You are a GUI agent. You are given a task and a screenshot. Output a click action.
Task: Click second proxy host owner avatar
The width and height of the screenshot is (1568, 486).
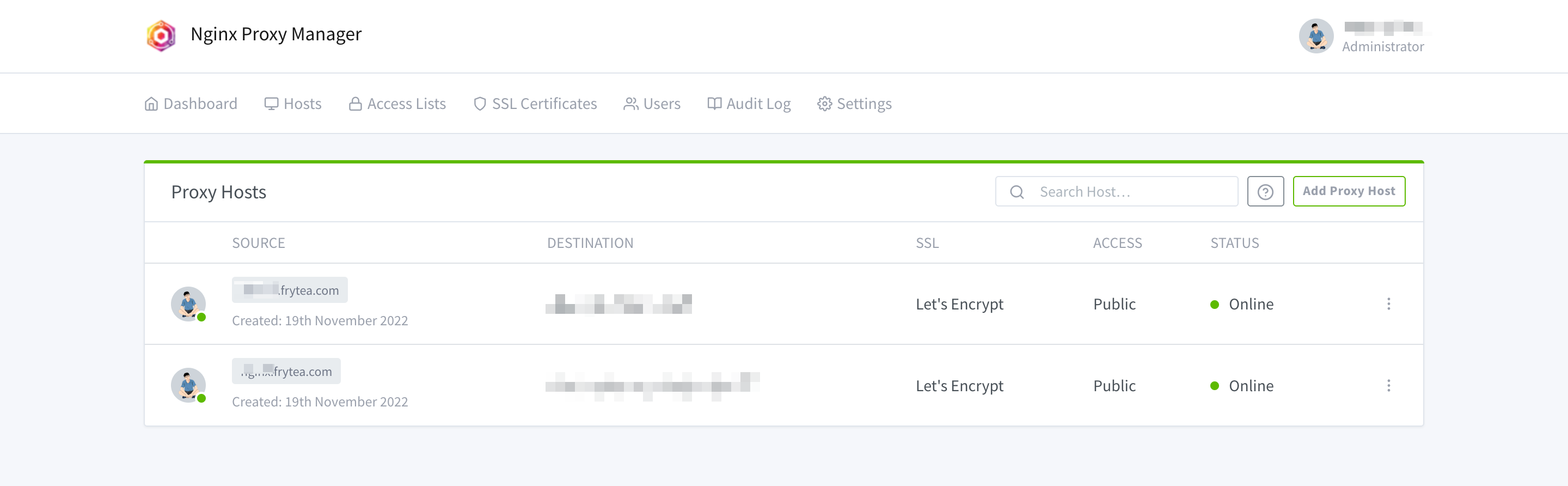pos(188,385)
